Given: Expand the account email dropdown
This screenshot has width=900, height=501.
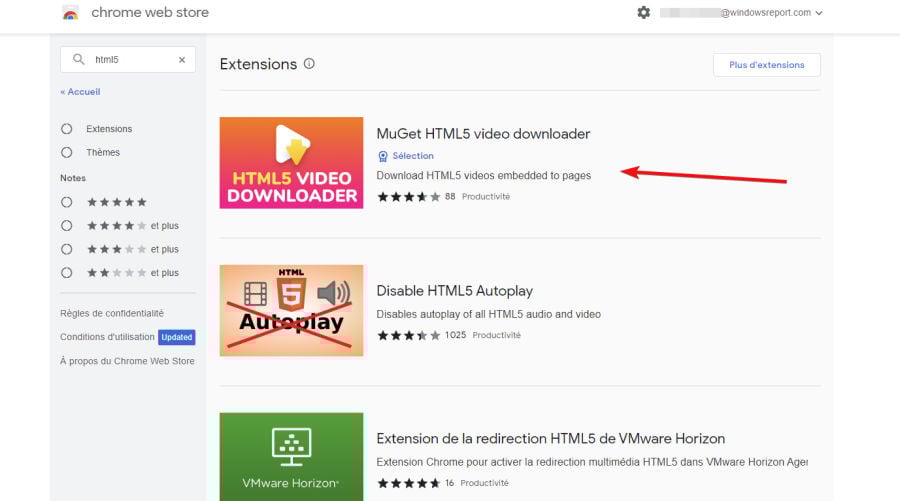Looking at the screenshot, I should pos(818,13).
